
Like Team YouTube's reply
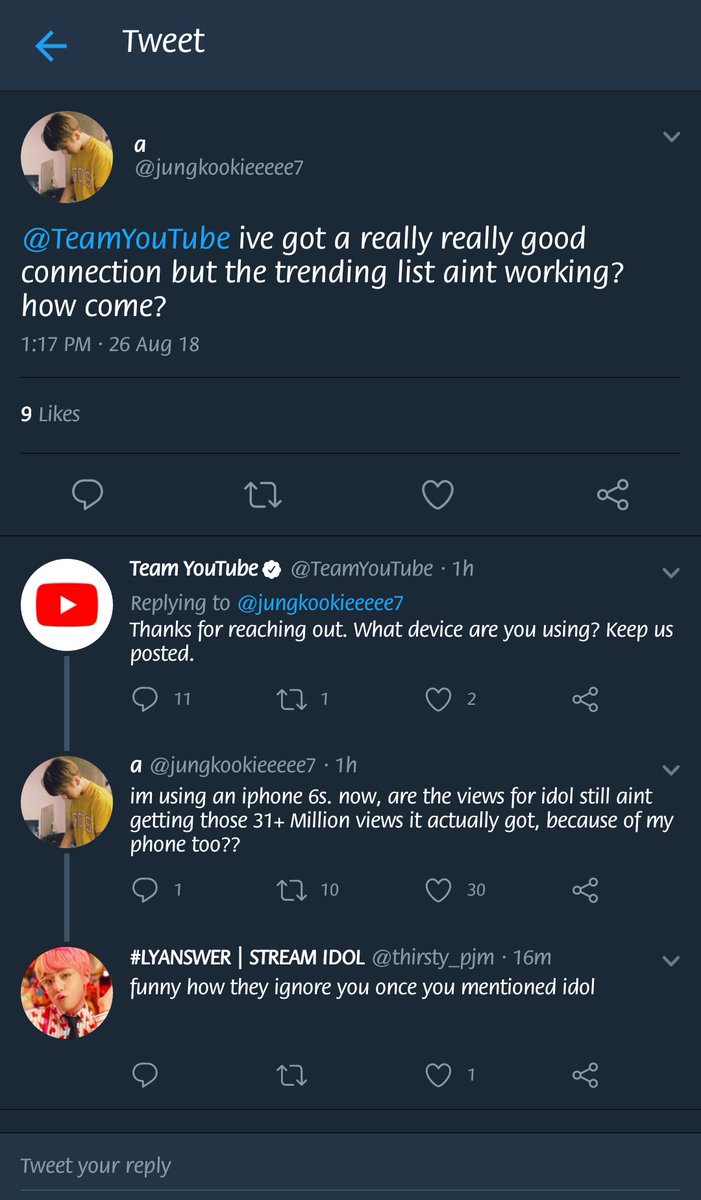(x=438, y=699)
